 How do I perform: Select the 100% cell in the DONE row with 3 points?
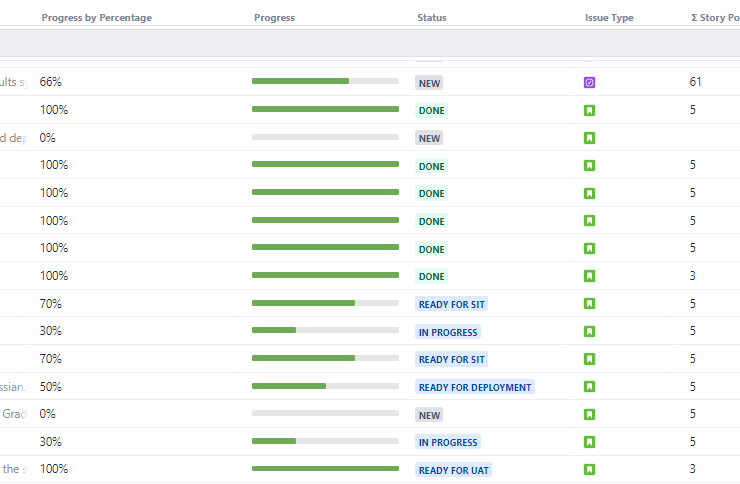click(x=54, y=275)
